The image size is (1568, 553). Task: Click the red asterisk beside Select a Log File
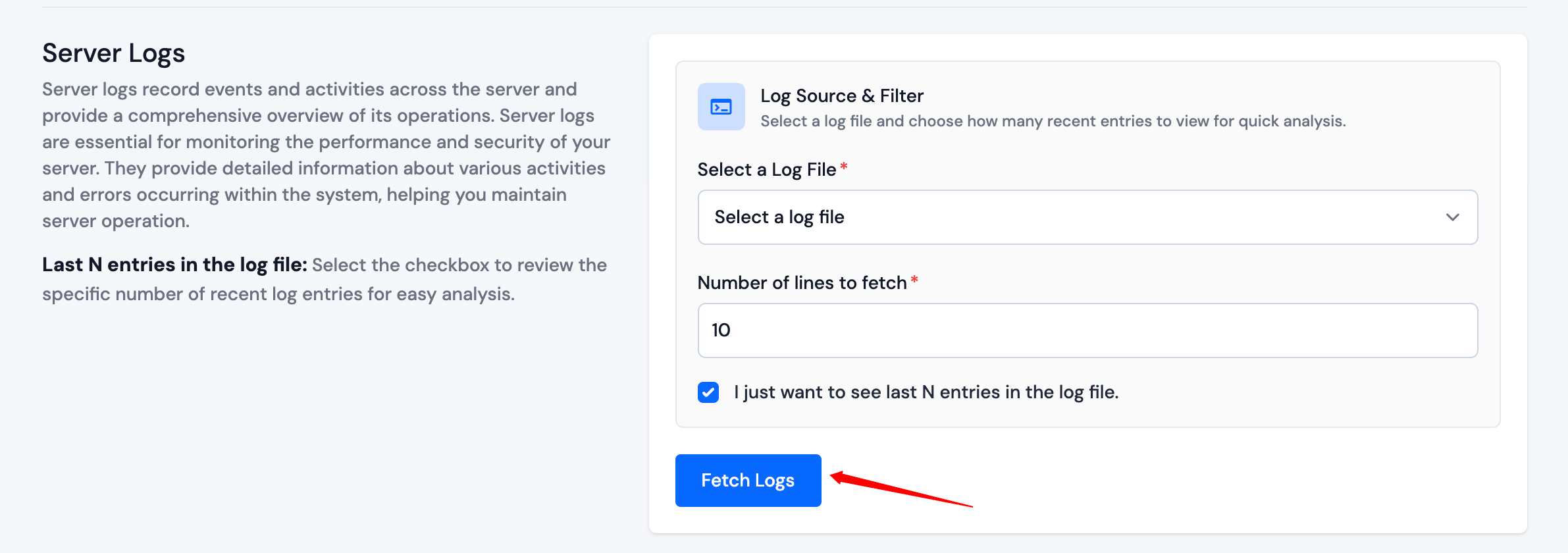[844, 167]
